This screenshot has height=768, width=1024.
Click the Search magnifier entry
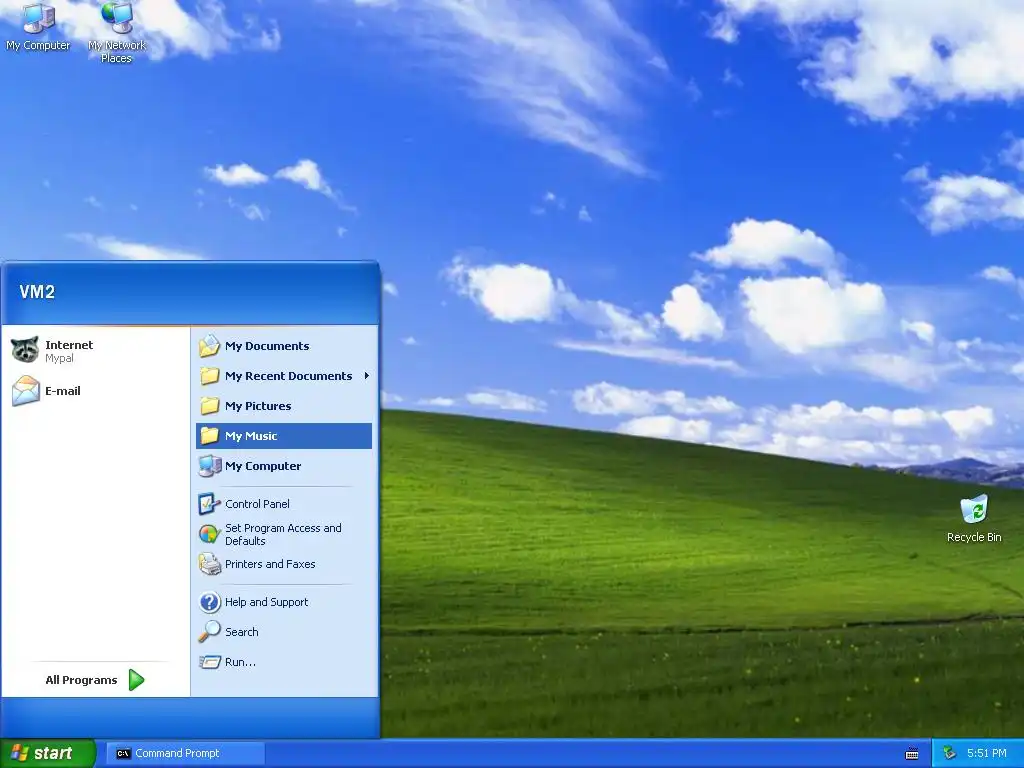pos(284,632)
